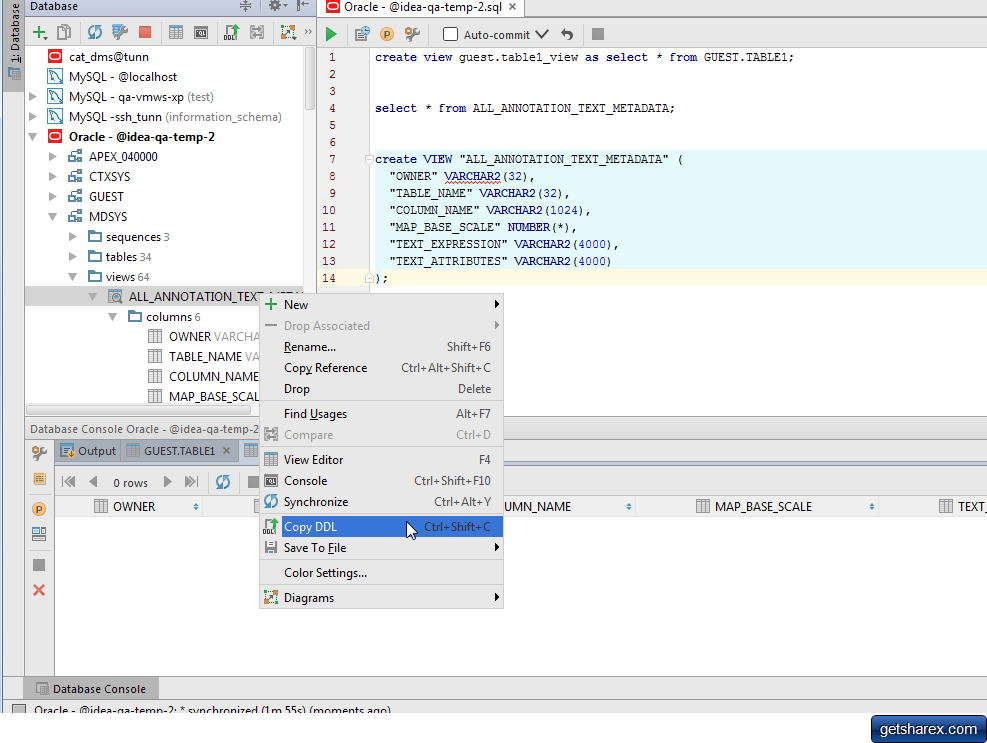Open console icon in Database toolbar
The height and width of the screenshot is (743, 987).
[x=201, y=33]
